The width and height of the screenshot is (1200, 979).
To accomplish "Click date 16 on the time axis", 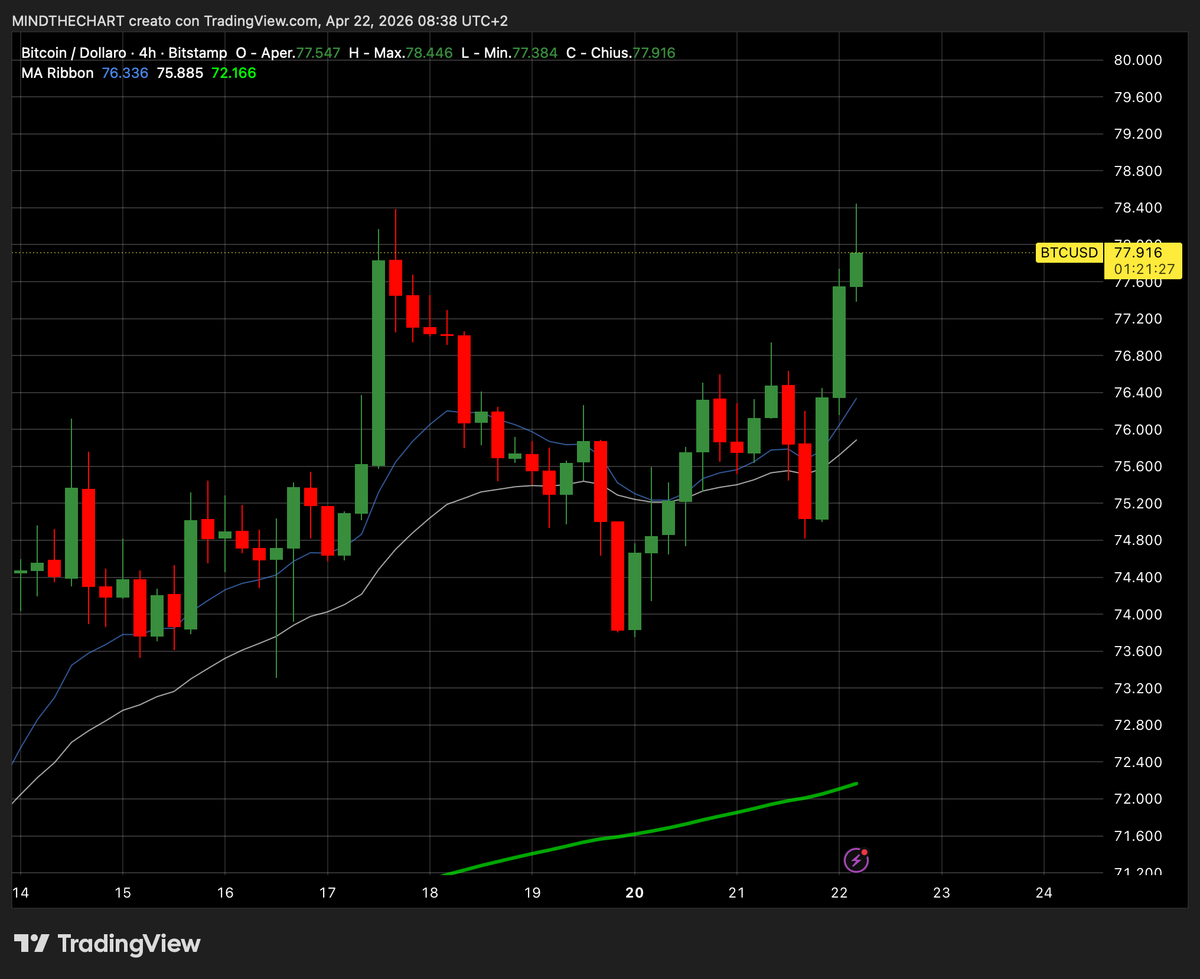I will 225,892.
